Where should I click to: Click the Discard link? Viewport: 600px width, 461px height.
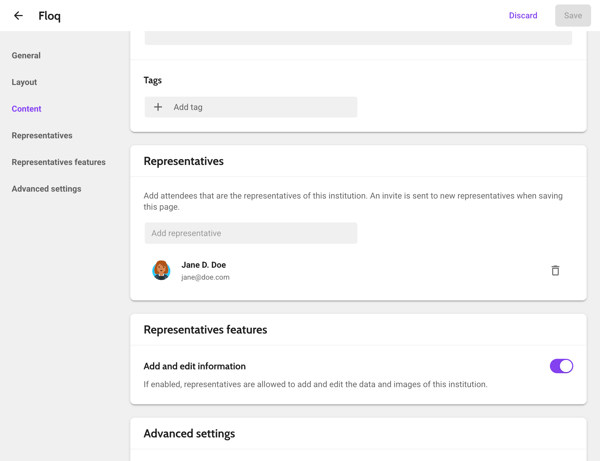click(x=523, y=16)
